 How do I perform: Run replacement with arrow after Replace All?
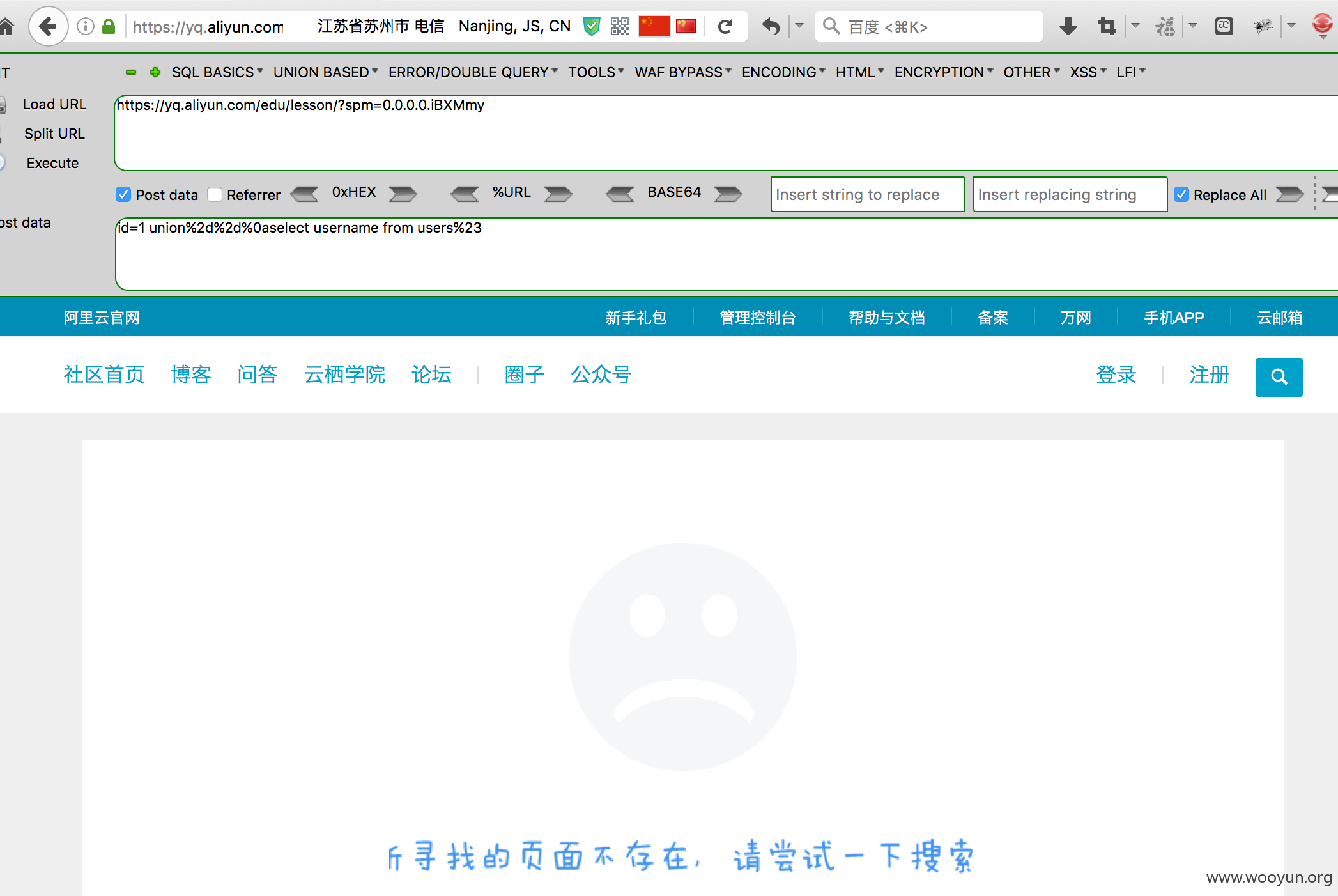tap(1289, 194)
